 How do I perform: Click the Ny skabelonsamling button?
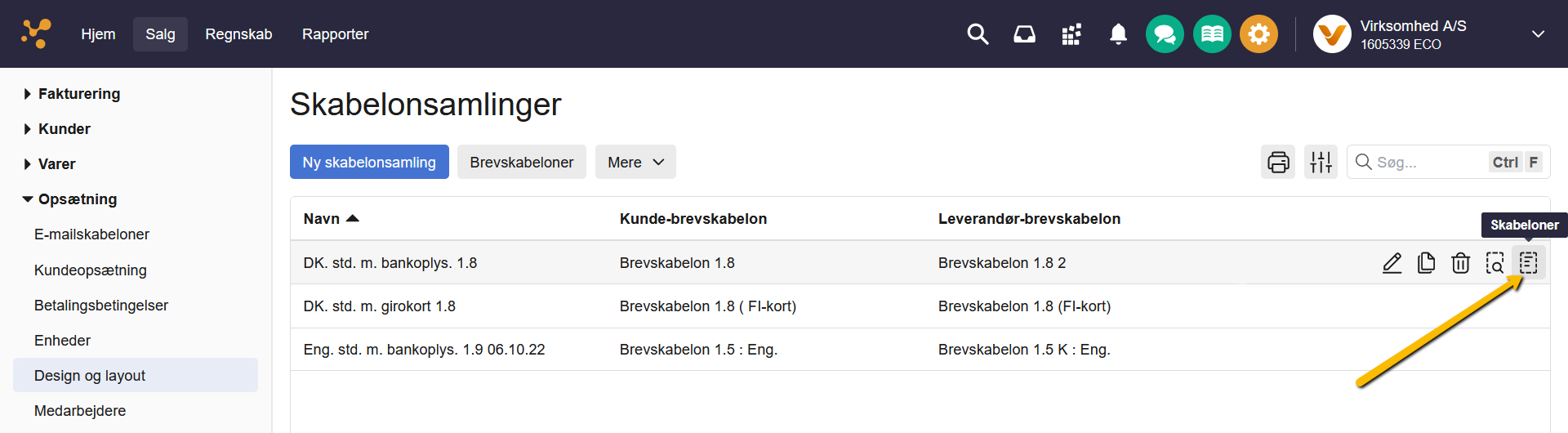click(x=369, y=162)
